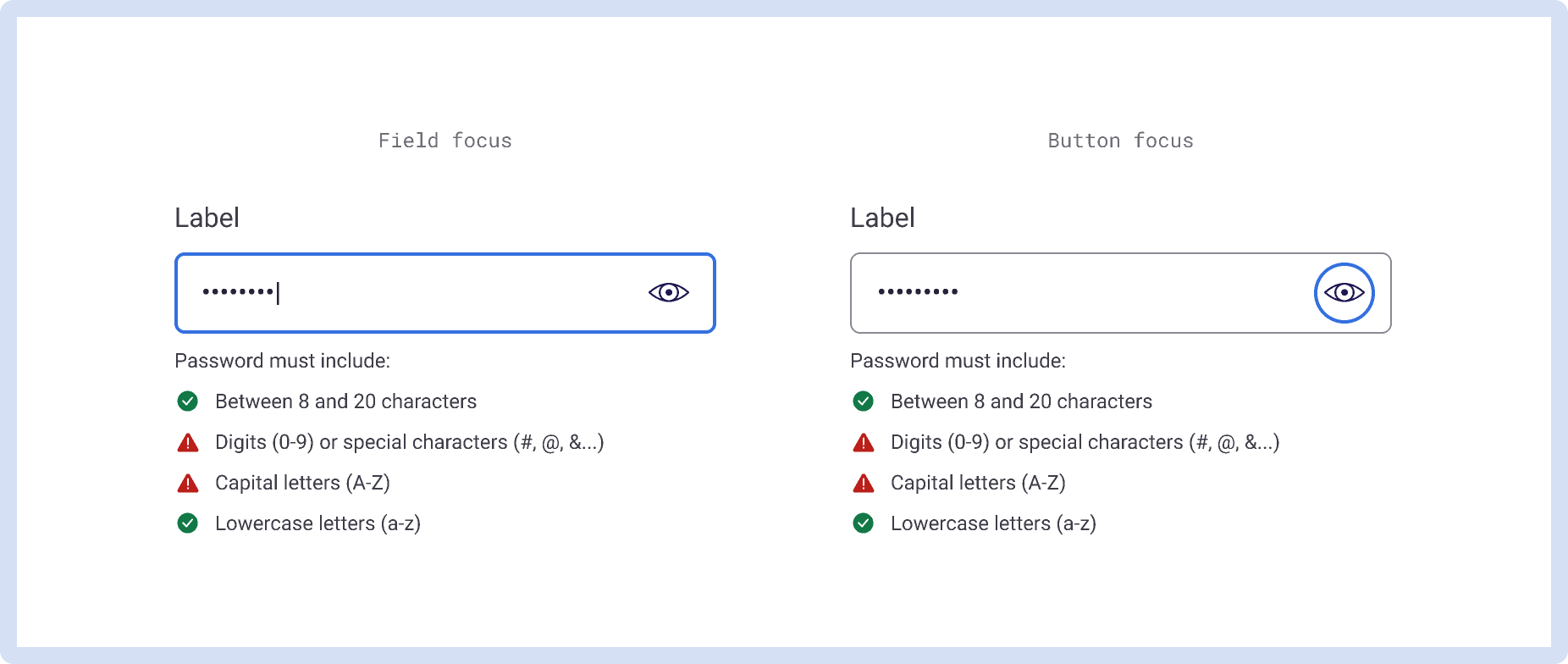
Task: Click green checkmark beside right 'Between 8 and 20 characters'
Action: coord(864,401)
